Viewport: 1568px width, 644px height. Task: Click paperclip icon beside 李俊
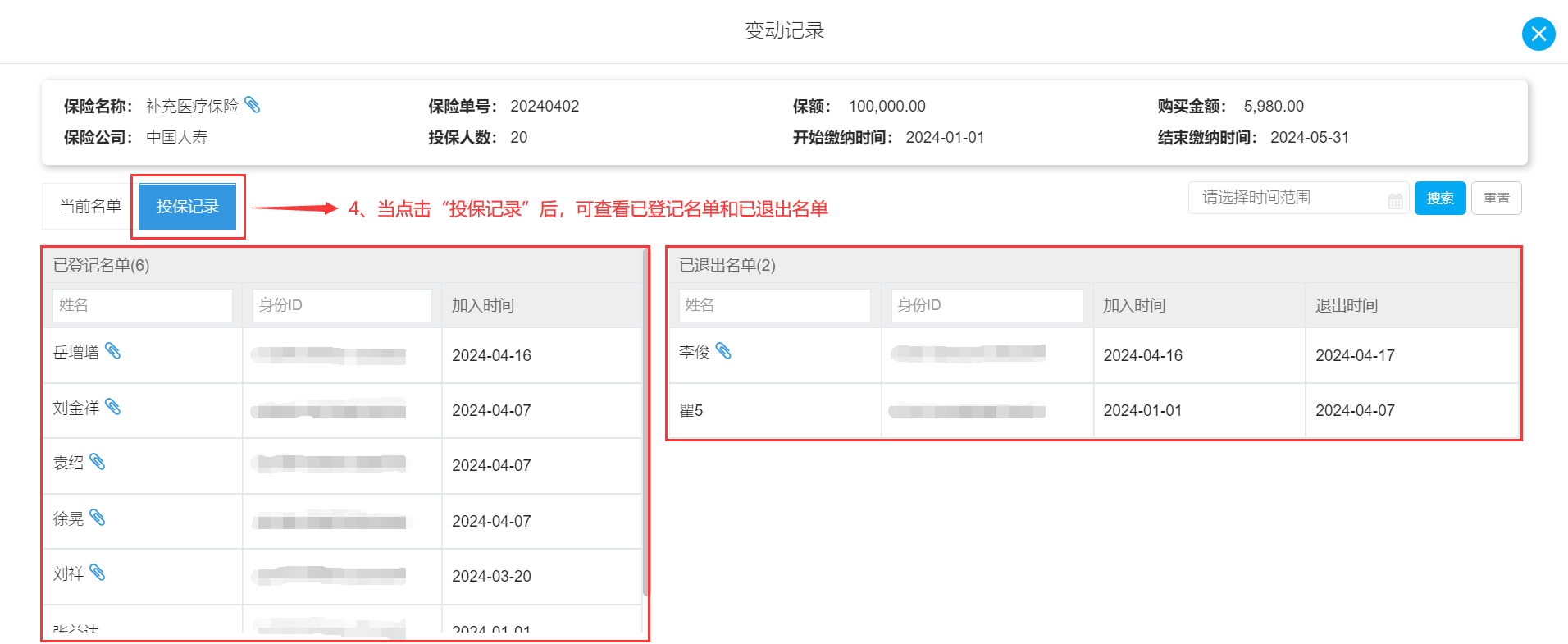(723, 351)
